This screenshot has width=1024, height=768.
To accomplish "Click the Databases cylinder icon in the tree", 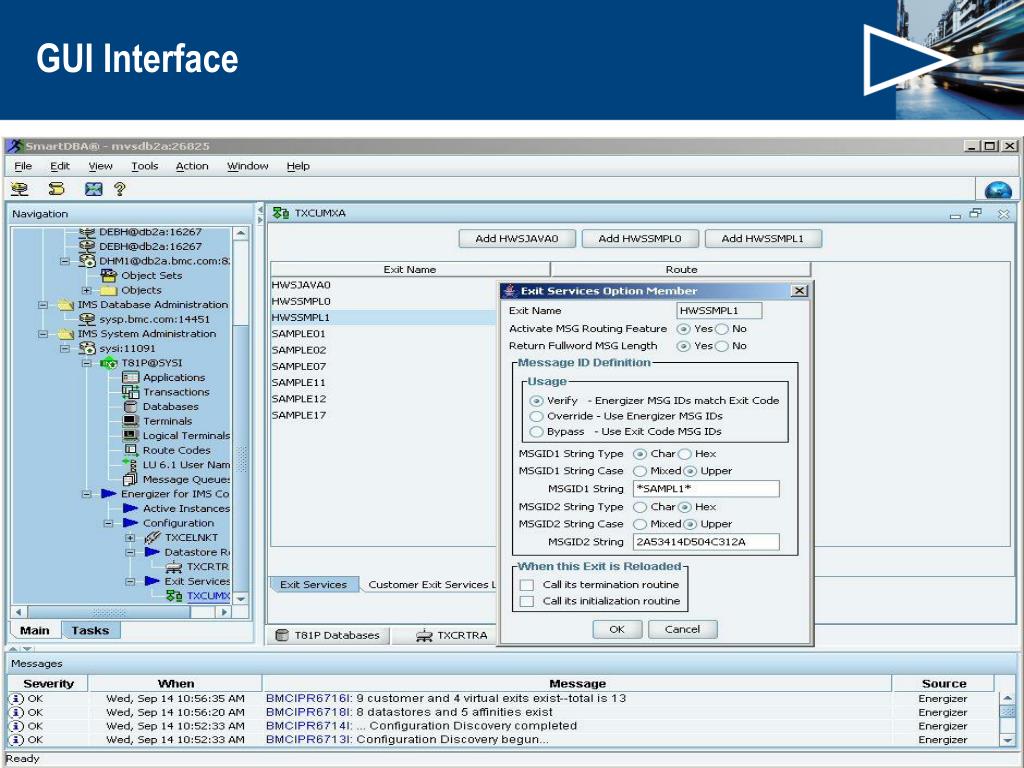I will pos(131,406).
